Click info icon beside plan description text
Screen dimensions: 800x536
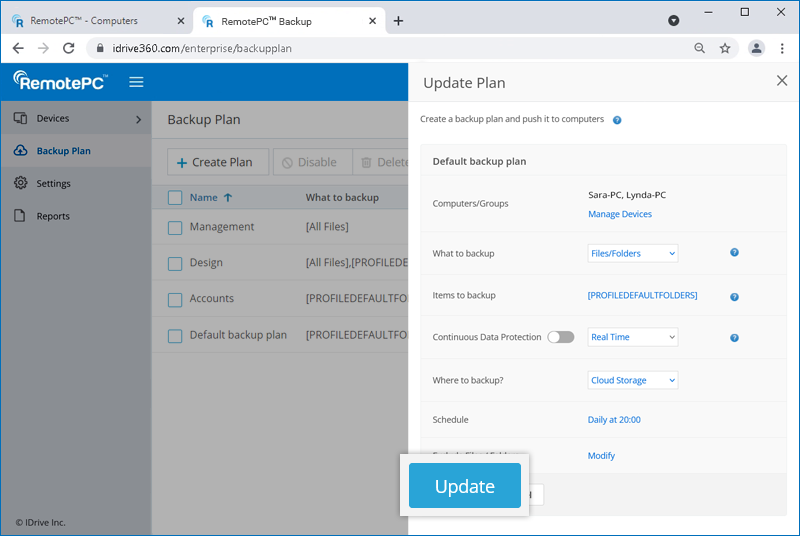(x=617, y=120)
